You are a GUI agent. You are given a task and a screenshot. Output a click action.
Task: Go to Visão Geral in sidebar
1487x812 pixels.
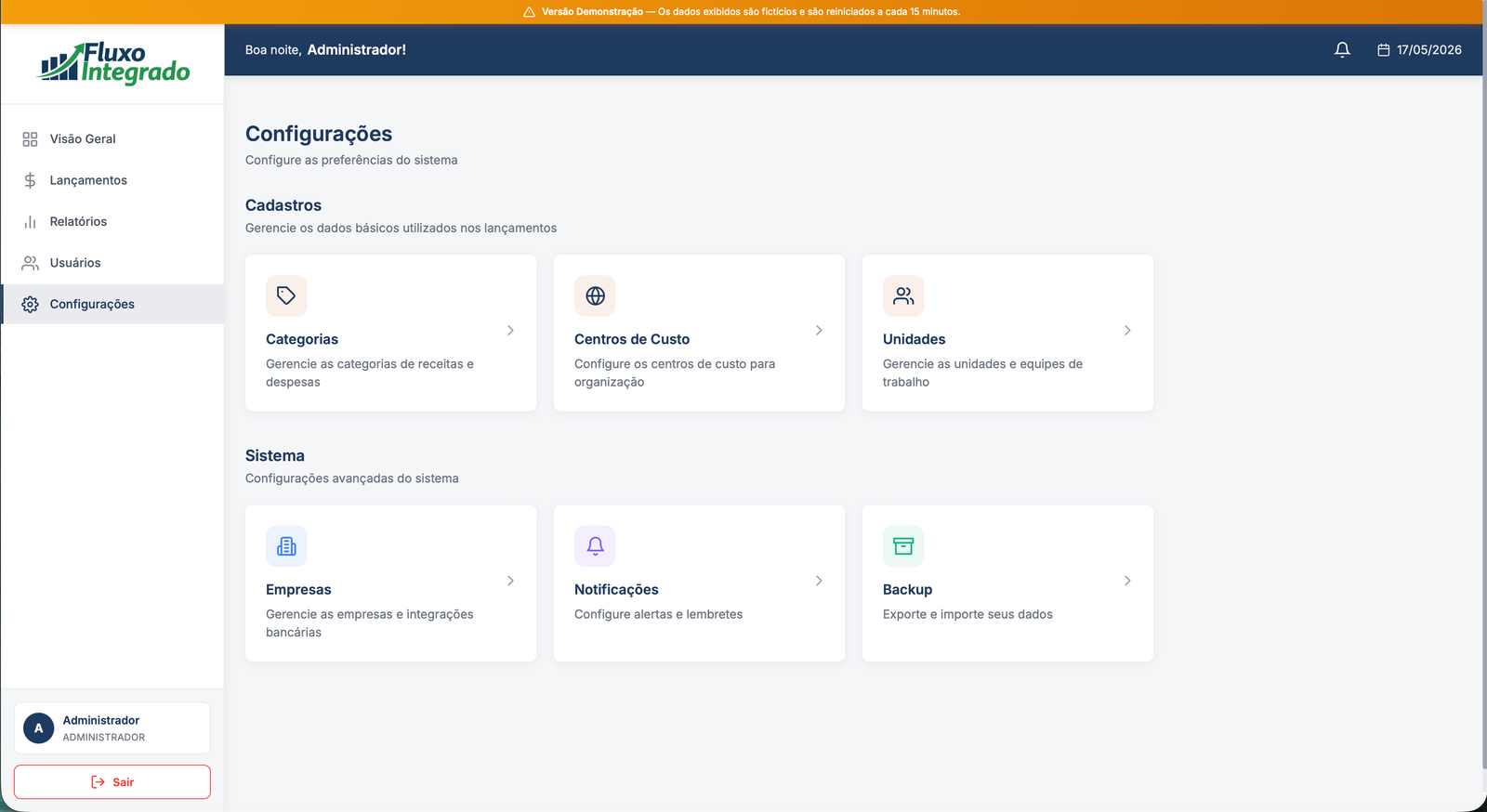tap(112, 139)
